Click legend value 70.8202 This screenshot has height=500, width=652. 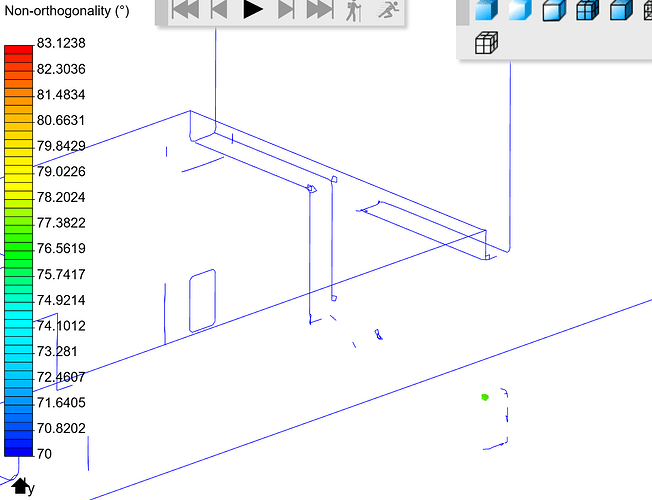point(61,428)
